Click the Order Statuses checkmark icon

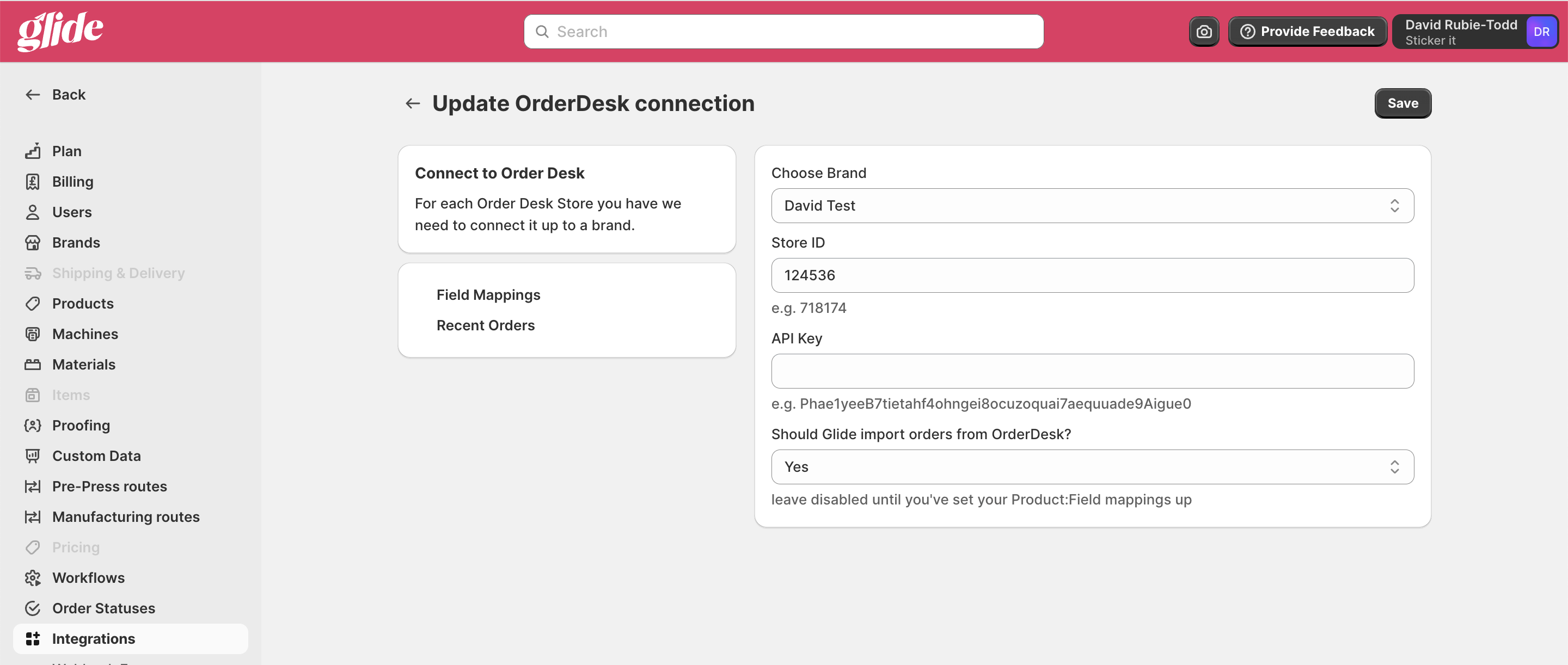33,608
